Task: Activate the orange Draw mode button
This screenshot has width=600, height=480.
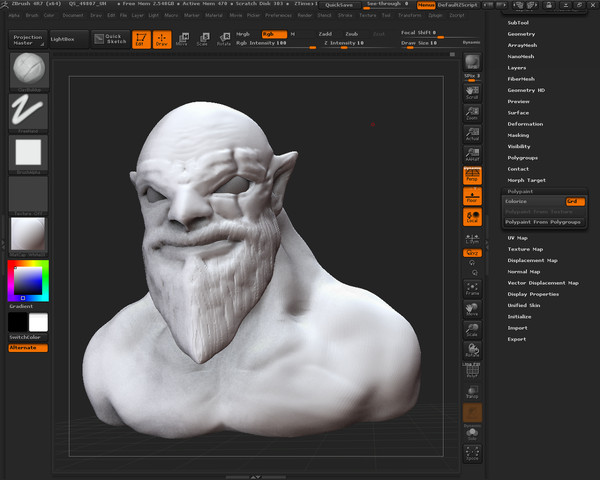Action: (x=162, y=39)
